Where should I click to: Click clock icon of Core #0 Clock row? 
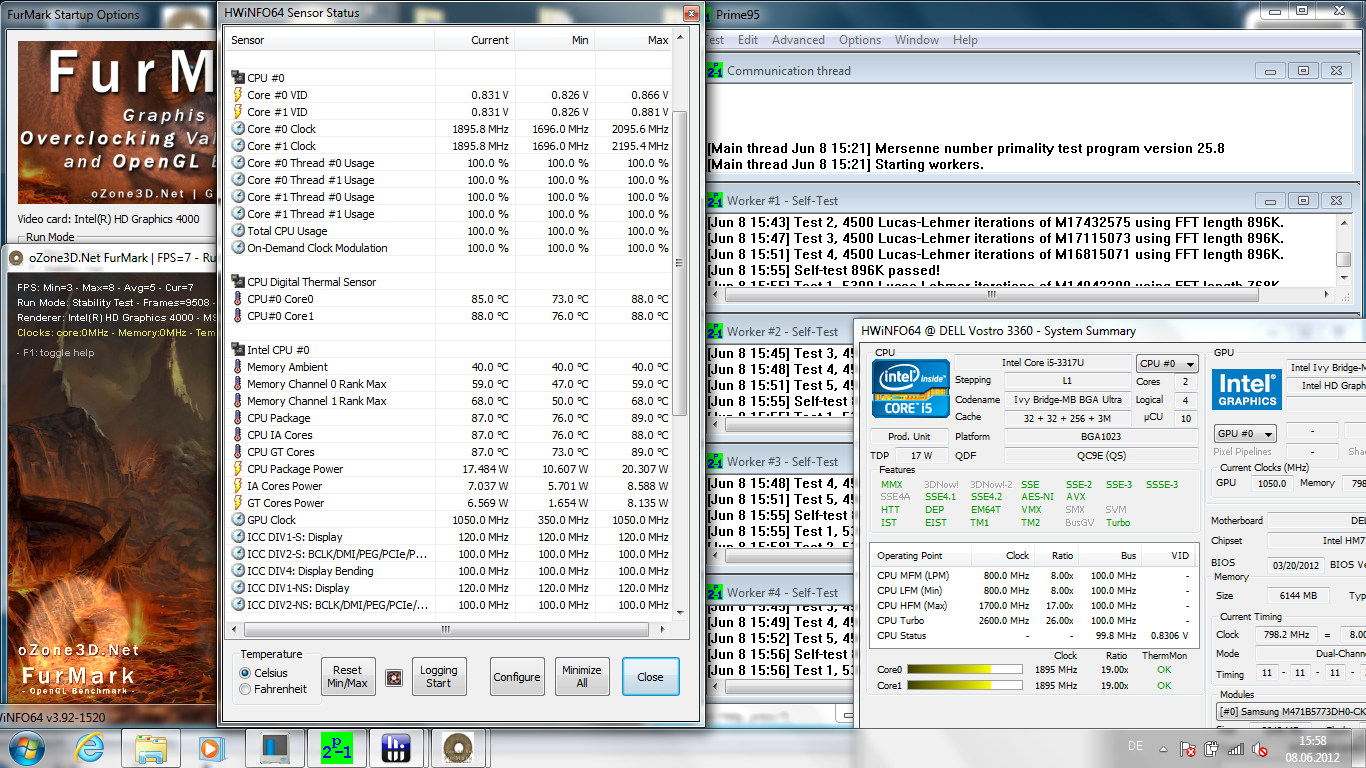(238, 129)
